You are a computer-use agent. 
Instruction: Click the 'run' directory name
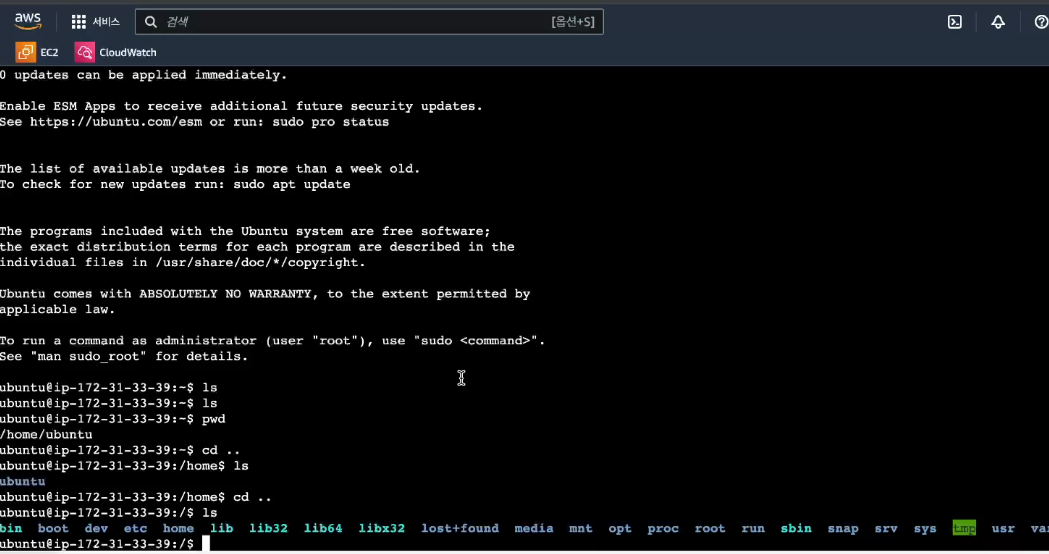(x=753, y=528)
